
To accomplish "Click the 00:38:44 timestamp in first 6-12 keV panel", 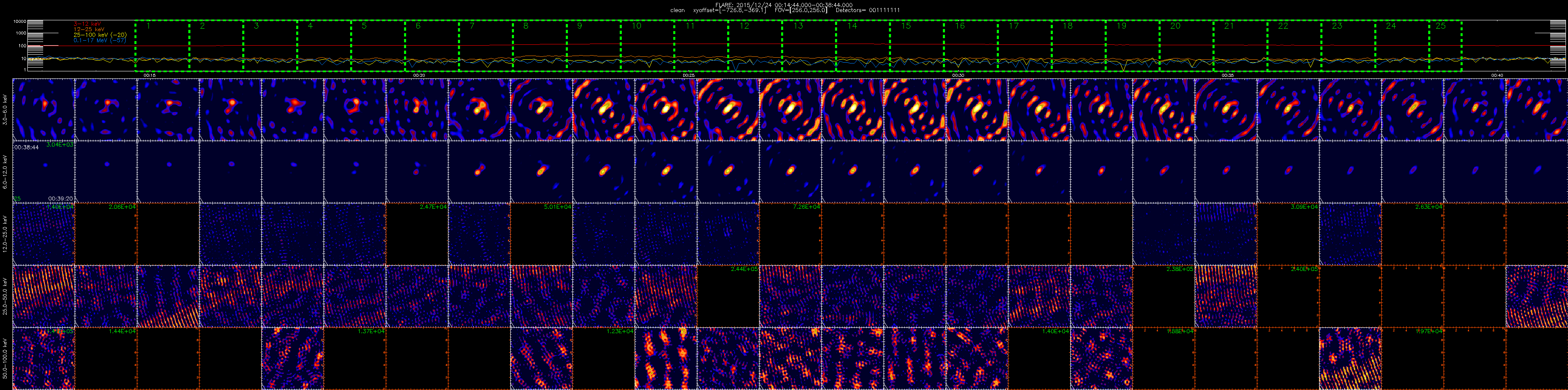I will pyautogui.click(x=26, y=147).
